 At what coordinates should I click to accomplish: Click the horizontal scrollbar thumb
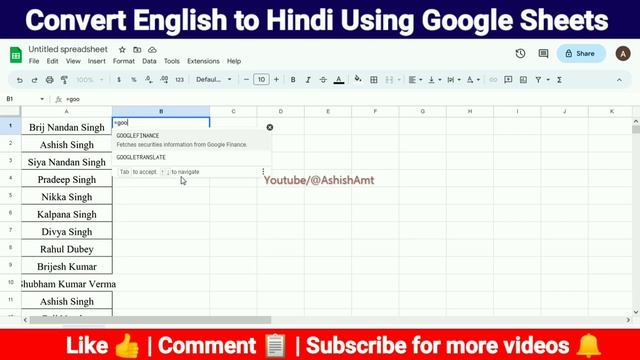click(x=150, y=320)
